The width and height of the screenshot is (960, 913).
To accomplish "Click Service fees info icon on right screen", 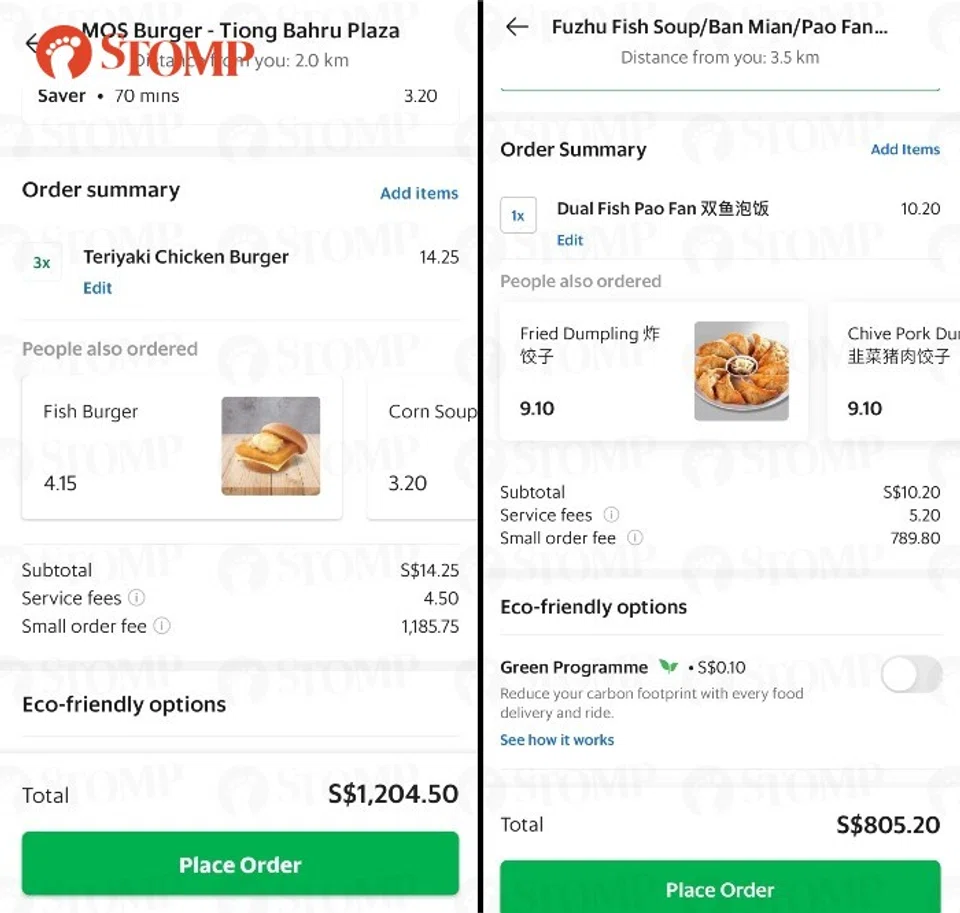I will tap(611, 515).
